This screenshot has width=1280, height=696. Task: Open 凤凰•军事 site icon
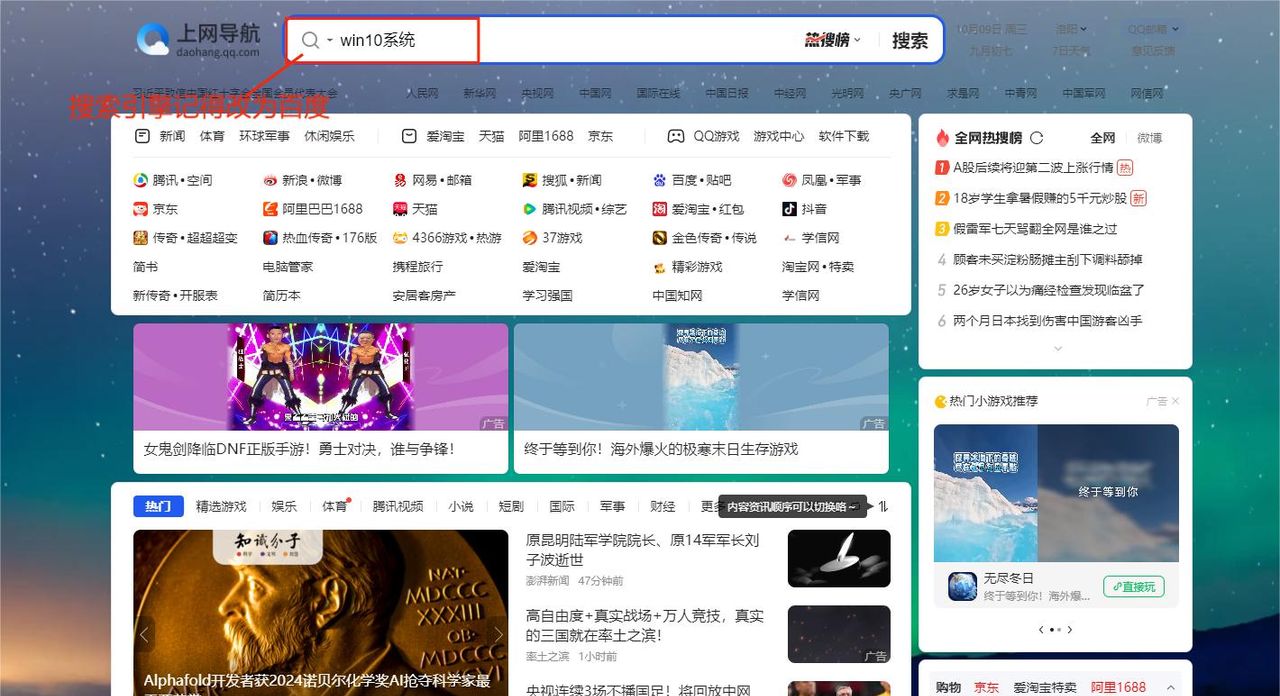790,180
